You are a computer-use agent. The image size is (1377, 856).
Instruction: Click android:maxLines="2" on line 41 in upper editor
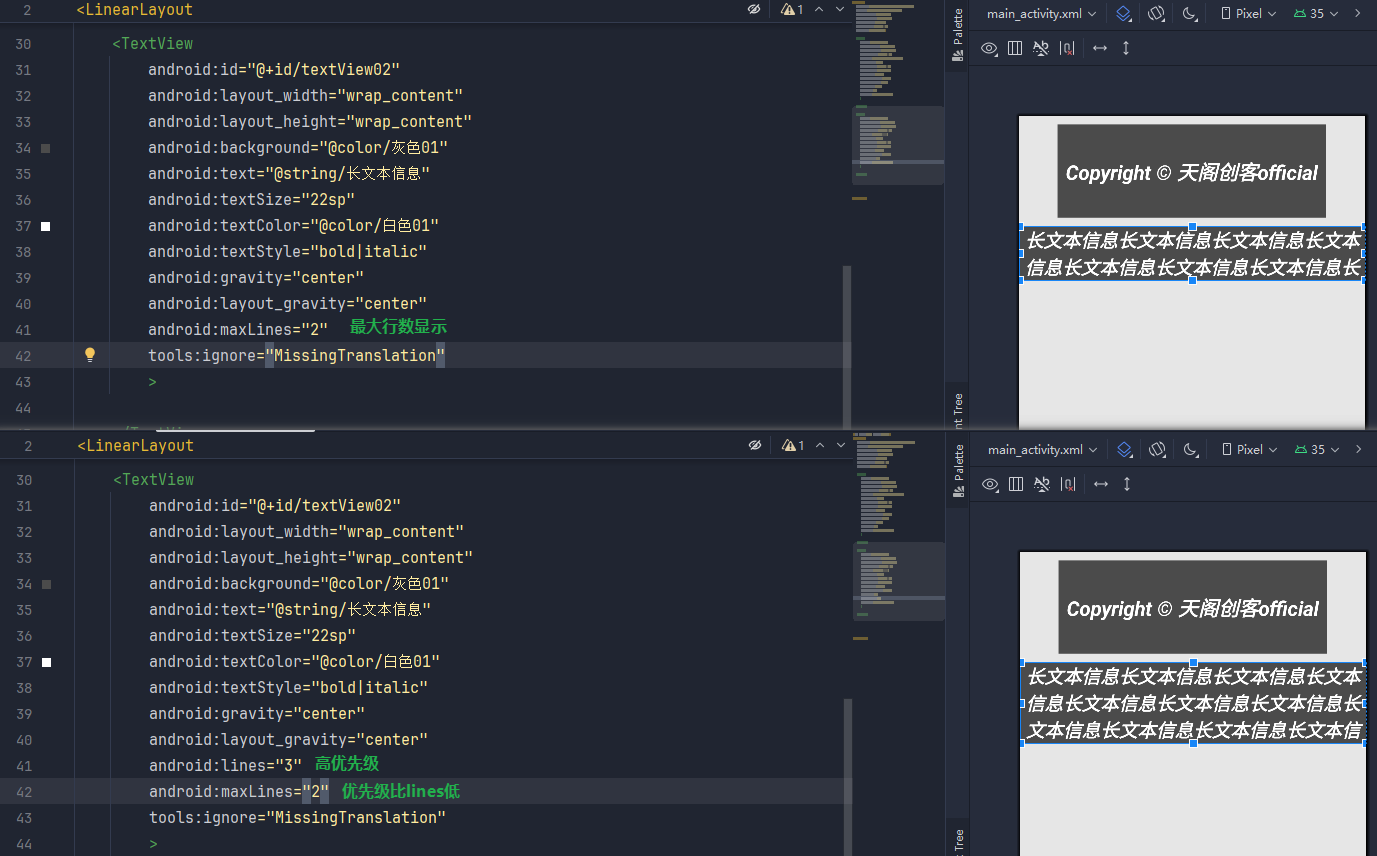[238, 329]
